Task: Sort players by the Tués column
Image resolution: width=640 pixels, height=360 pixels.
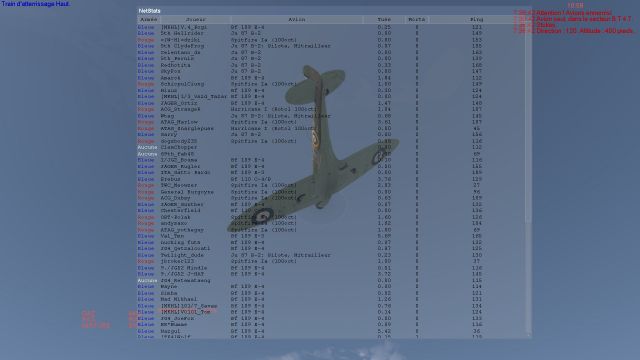Action: coord(384,20)
